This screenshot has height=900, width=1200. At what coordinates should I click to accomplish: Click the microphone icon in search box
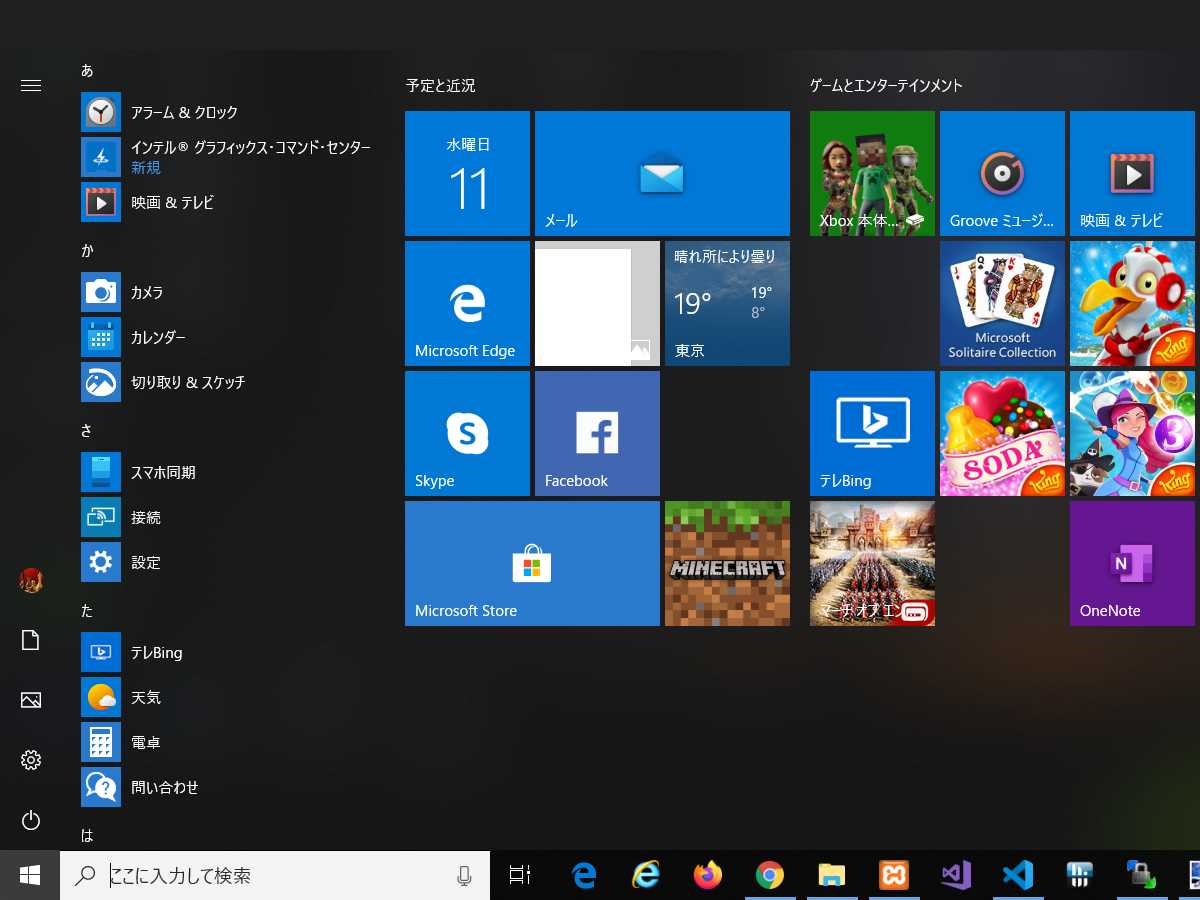[464, 876]
